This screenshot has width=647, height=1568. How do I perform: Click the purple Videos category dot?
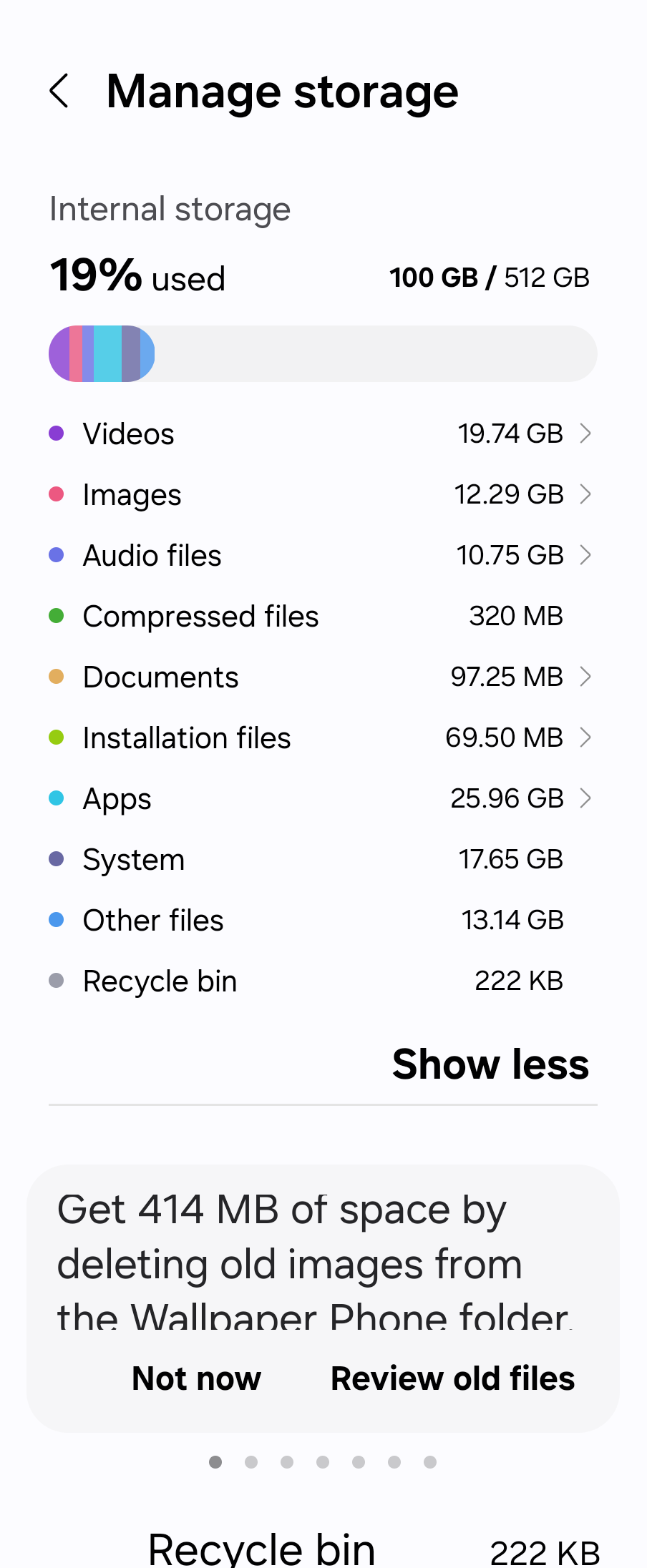57,433
